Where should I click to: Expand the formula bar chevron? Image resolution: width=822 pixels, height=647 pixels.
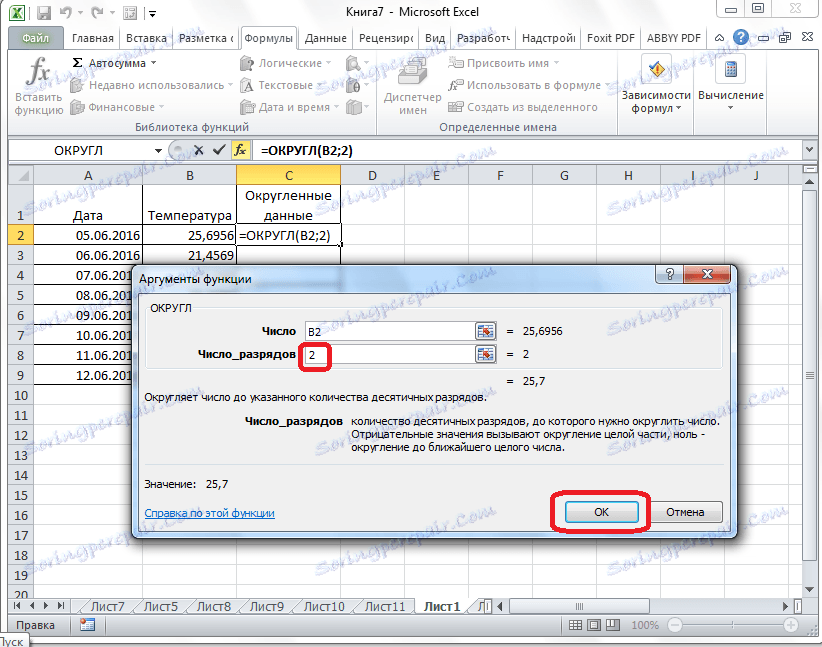tap(809, 150)
